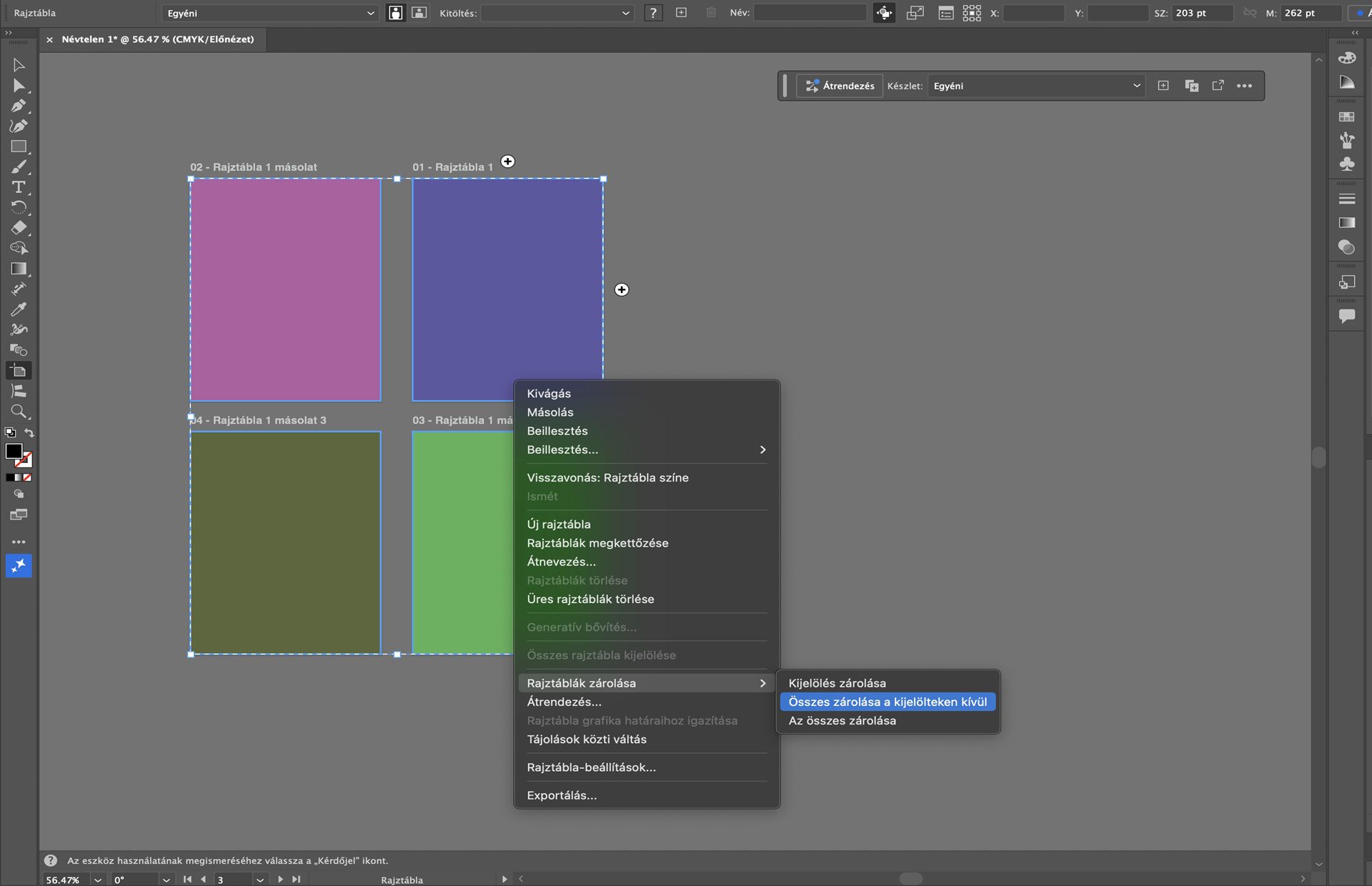Set artboard orientation to landscape
This screenshot has height=886, width=1372.
coord(419,13)
